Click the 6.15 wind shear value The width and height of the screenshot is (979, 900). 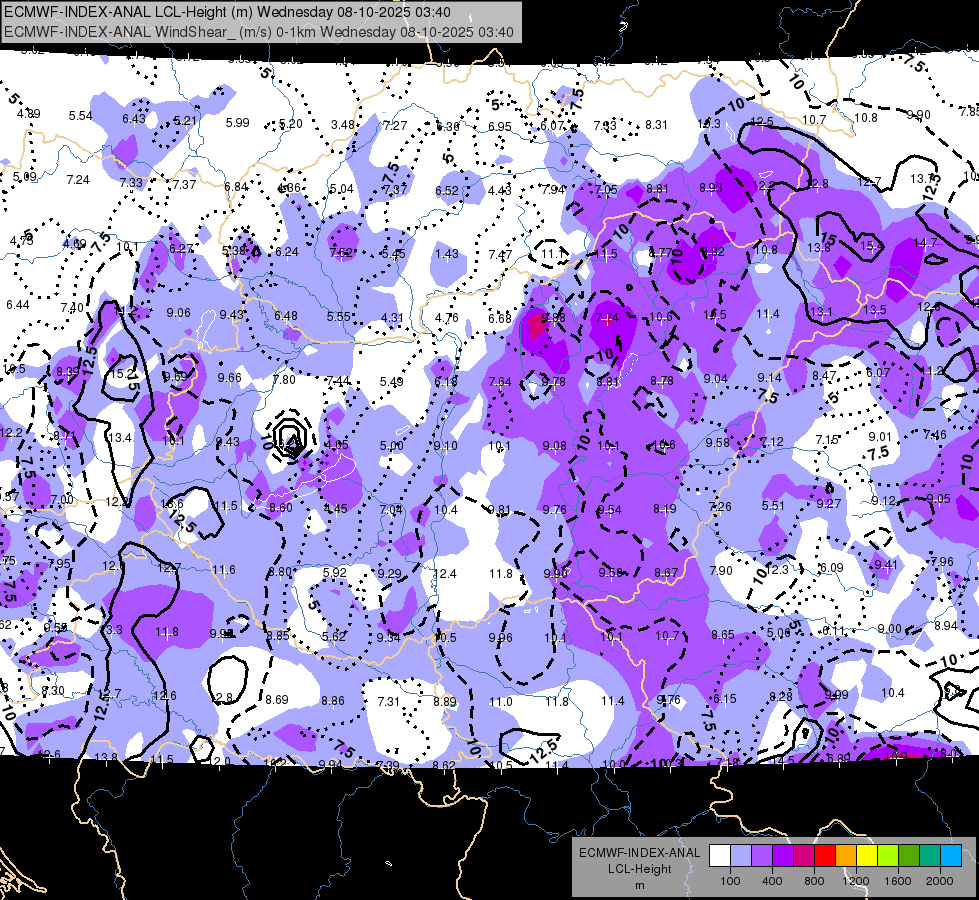[725, 699]
